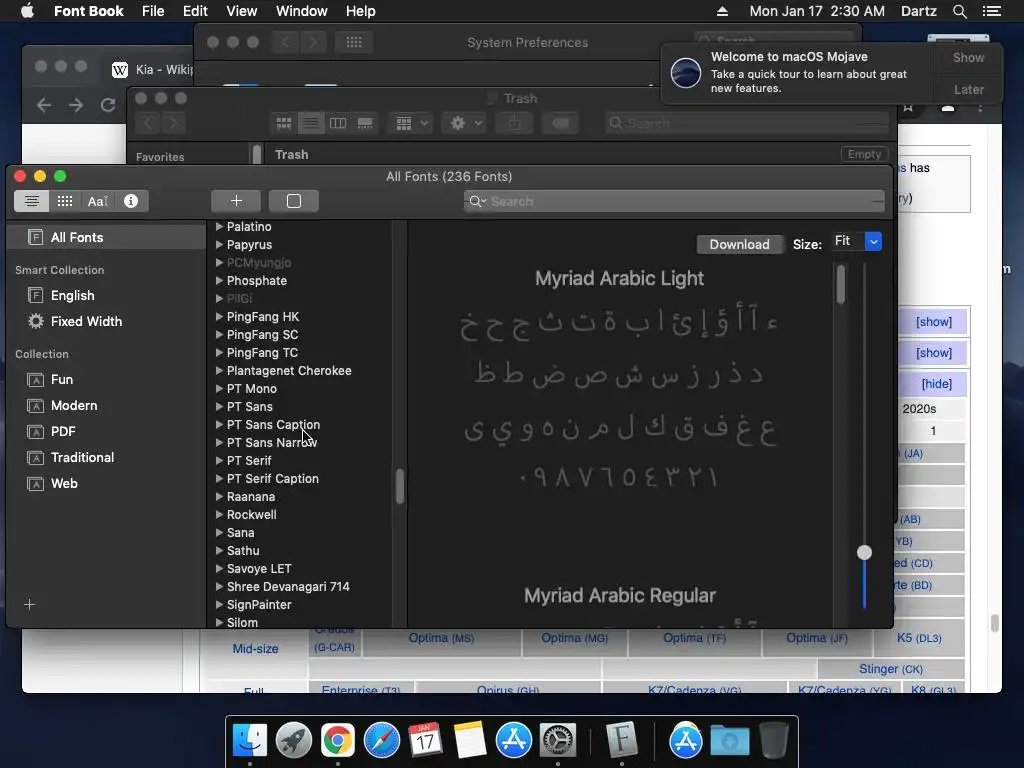Expand the Papyrus font family
This screenshot has width=1024, height=768.
coord(219,245)
